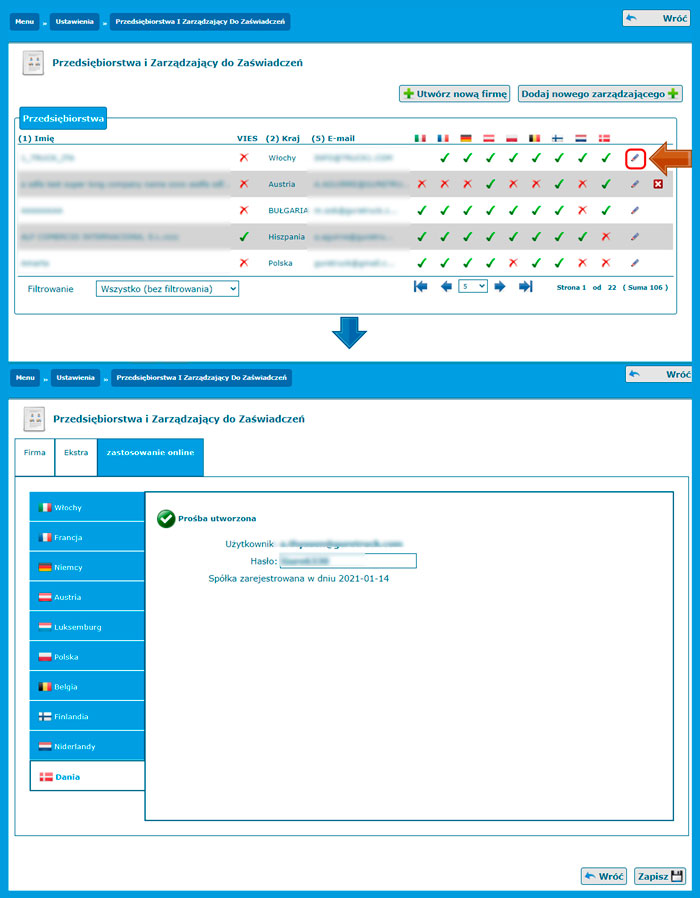Select Belgia in country side list
The width and height of the screenshot is (700, 898).
[87, 686]
